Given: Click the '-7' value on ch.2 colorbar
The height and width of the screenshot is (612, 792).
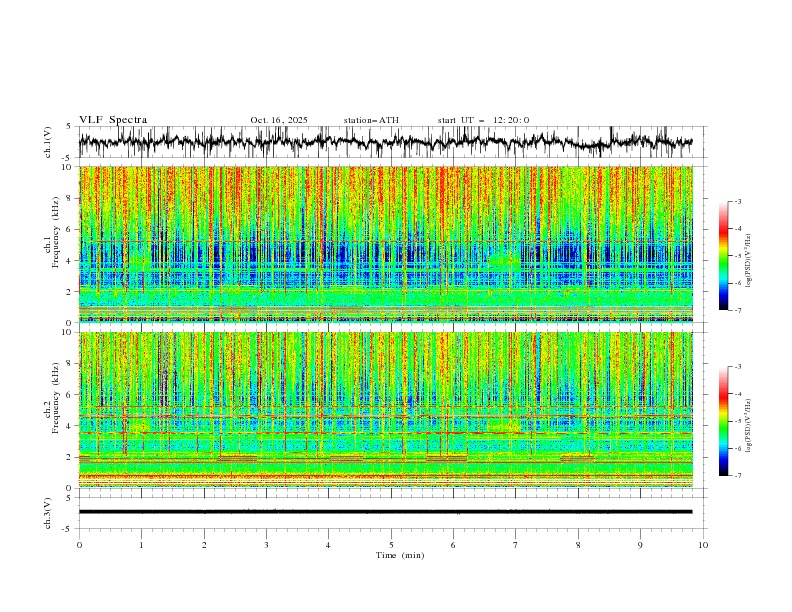Looking at the screenshot, I should click(x=738, y=475).
